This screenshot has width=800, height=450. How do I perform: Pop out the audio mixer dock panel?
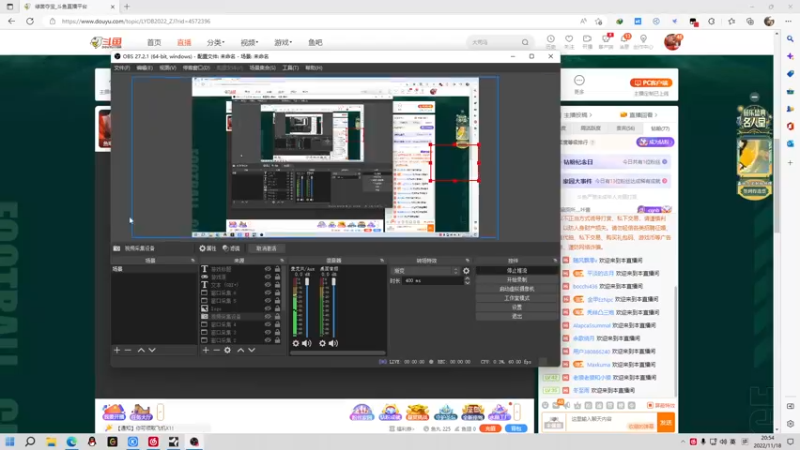(382, 260)
